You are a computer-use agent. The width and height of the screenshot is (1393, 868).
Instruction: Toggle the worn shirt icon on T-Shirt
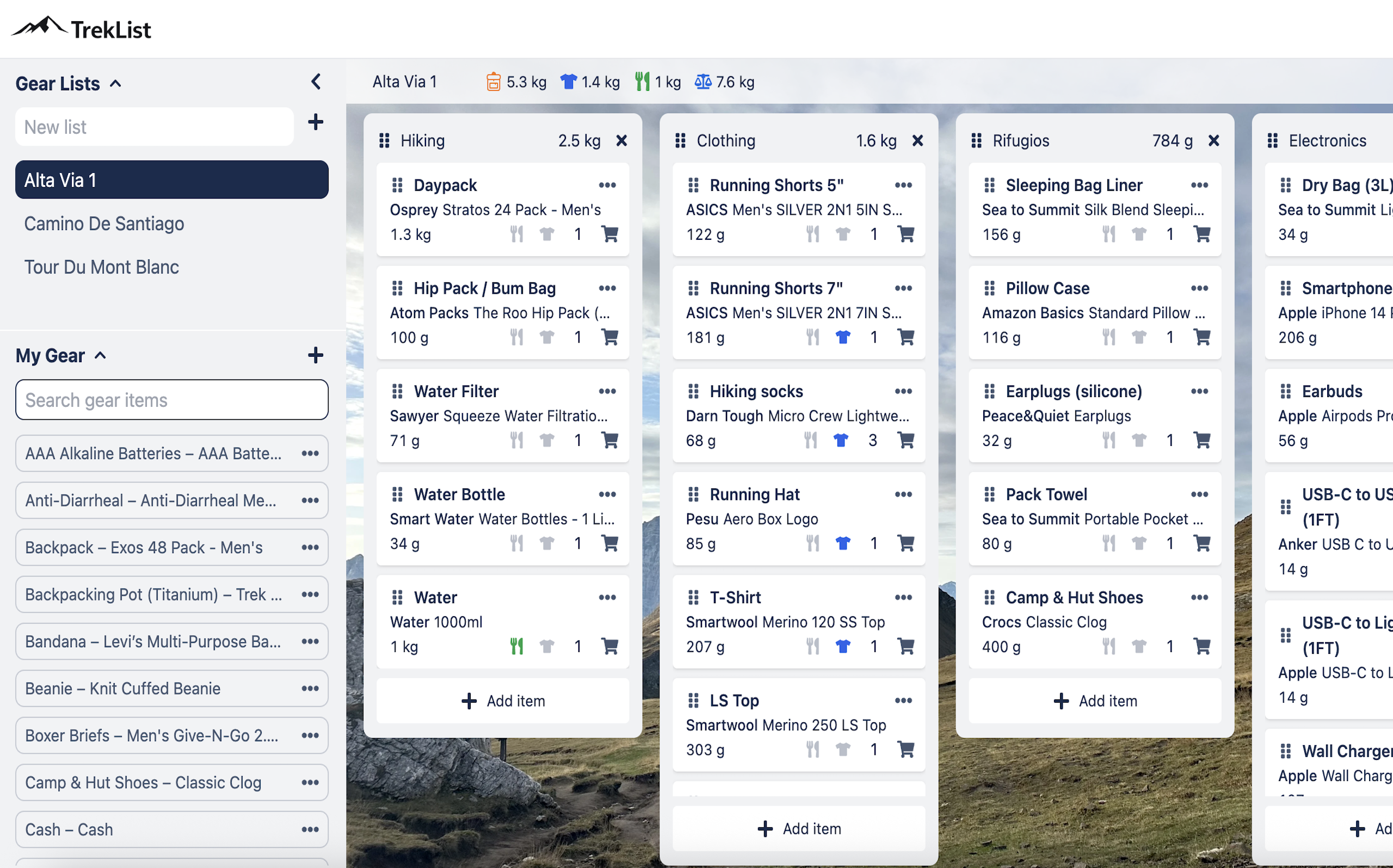[842, 646]
